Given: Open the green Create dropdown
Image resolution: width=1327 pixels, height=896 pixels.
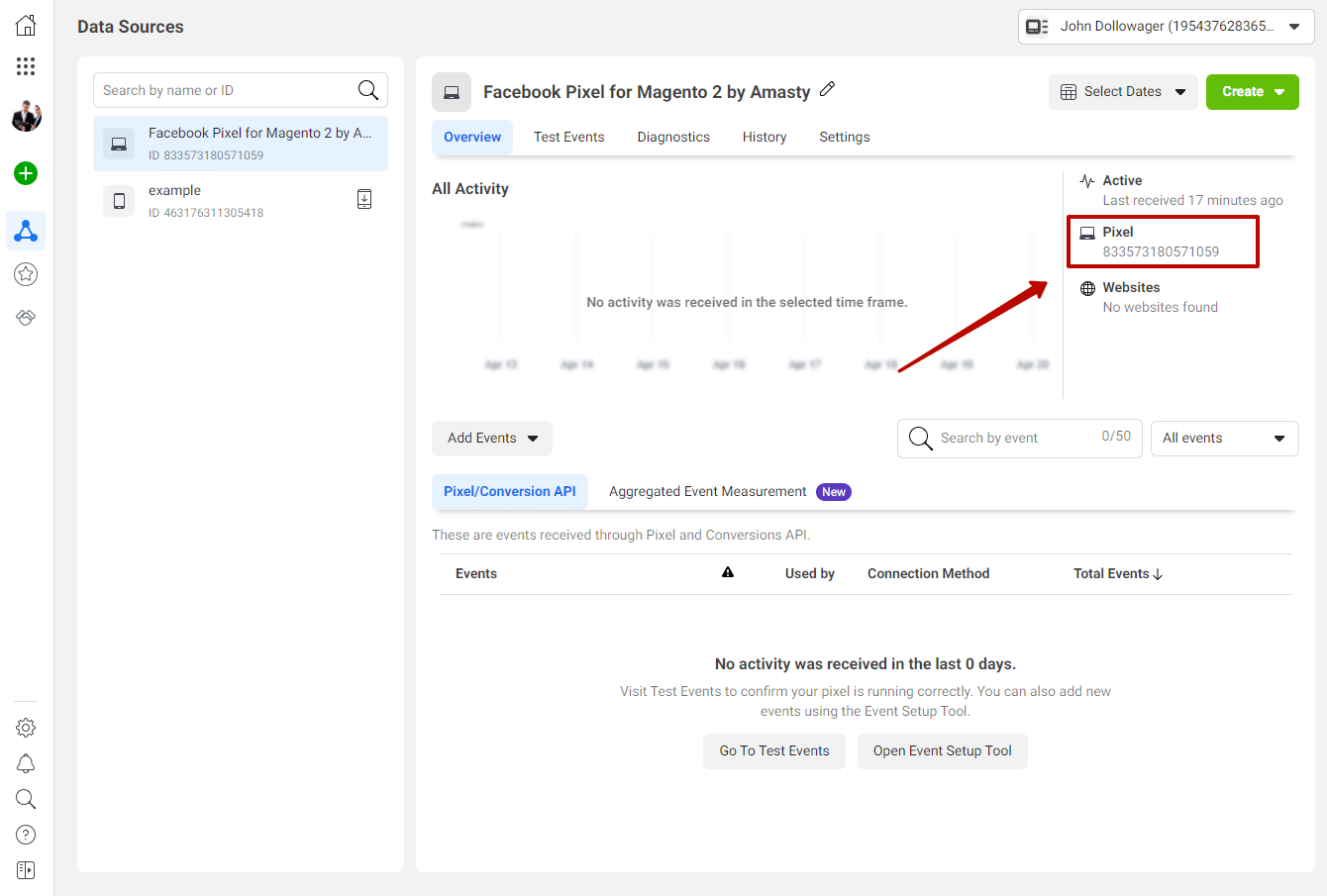Looking at the screenshot, I should tap(1252, 92).
